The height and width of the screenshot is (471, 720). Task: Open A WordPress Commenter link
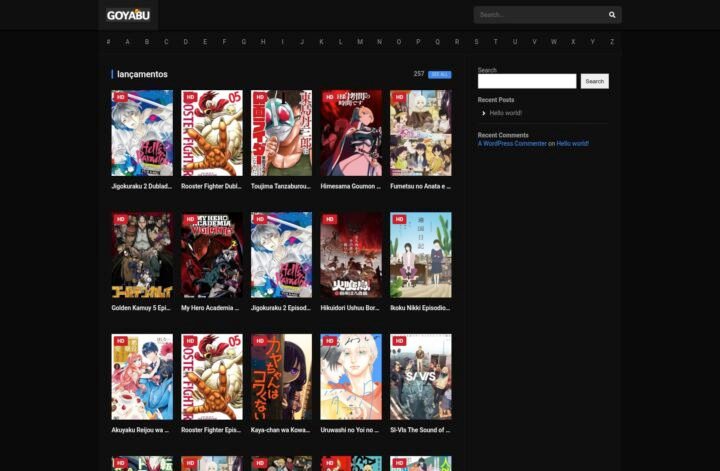[512, 144]
